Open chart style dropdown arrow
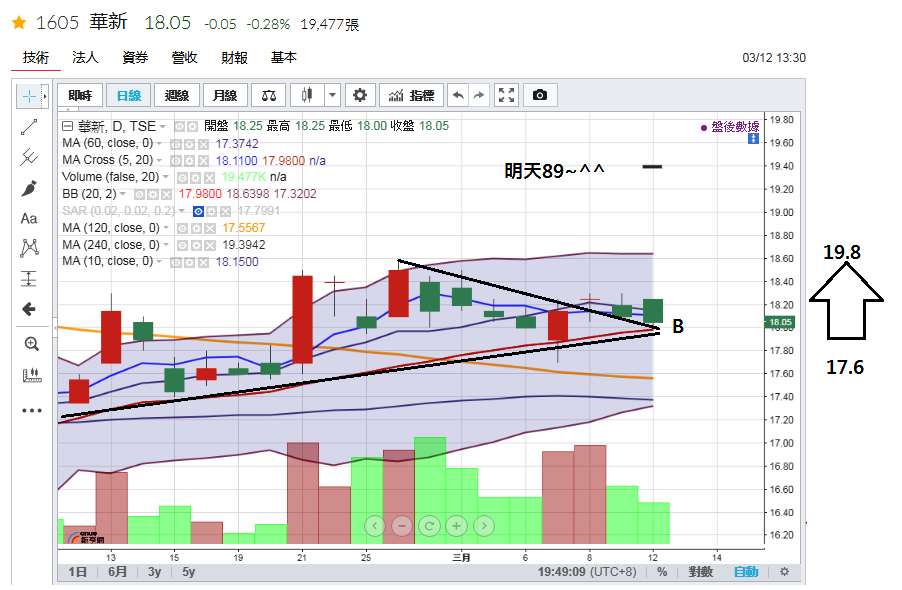This screenshot has width=902, height=590. 332,95
